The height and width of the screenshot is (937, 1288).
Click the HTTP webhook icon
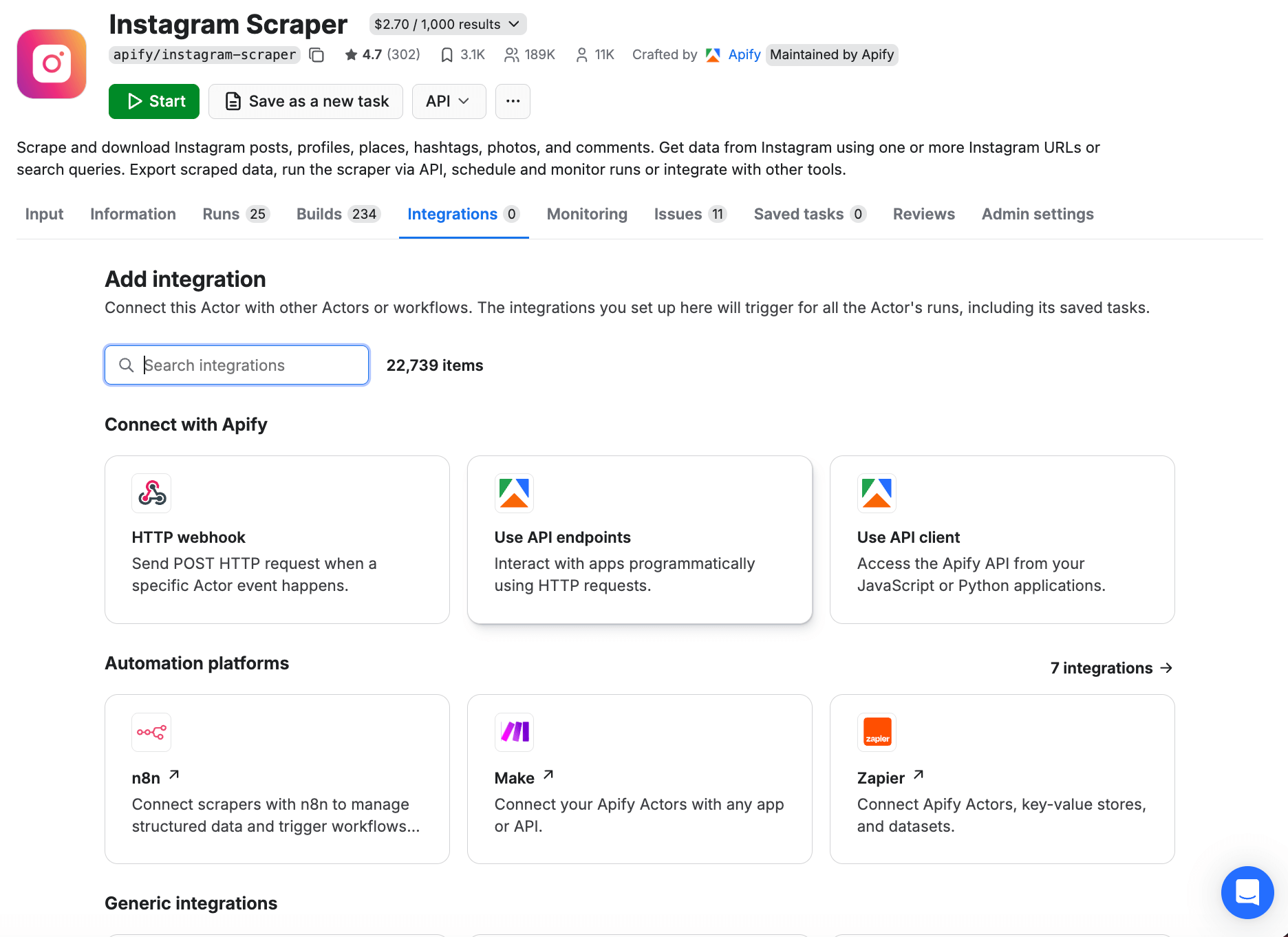[x=151, y=493]
